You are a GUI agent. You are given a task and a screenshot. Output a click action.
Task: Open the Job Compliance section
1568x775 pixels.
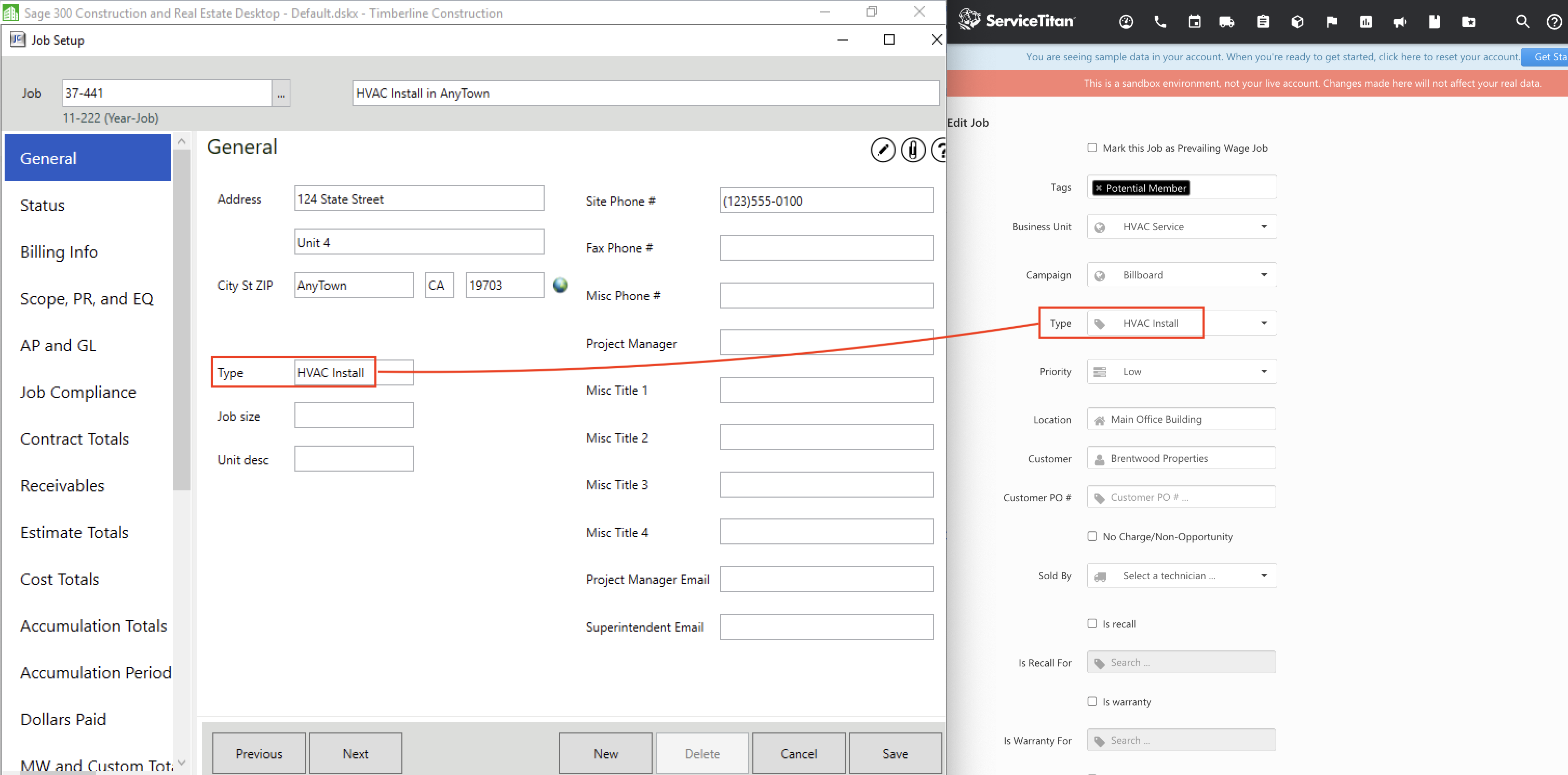[x=88, y=393]
